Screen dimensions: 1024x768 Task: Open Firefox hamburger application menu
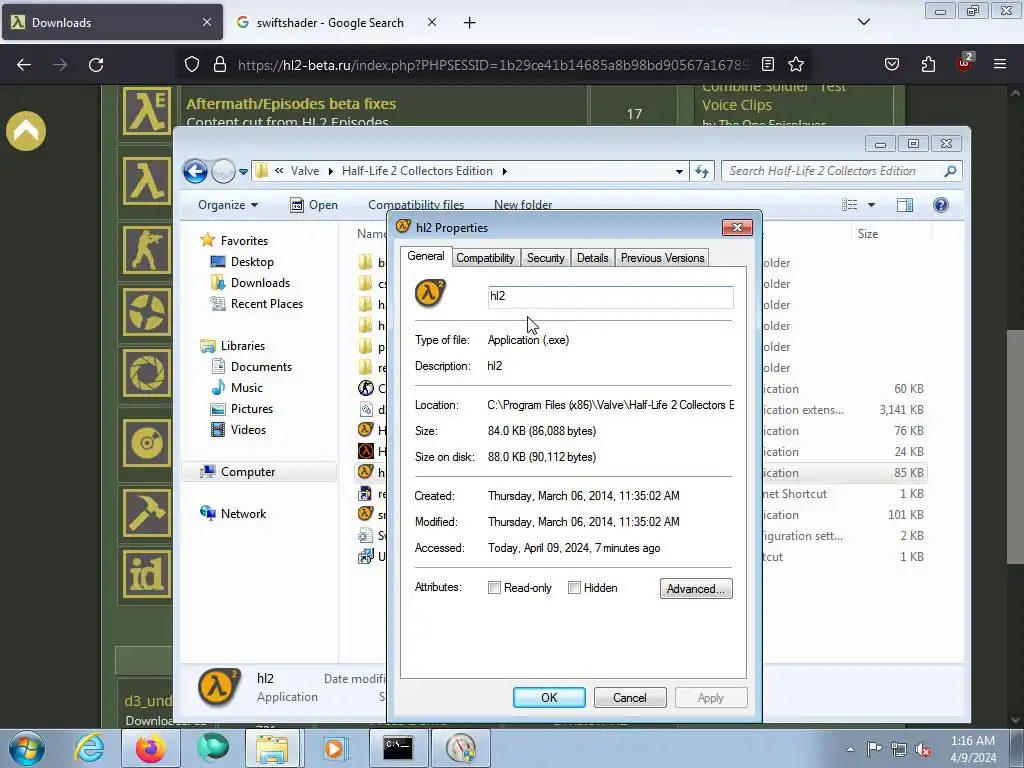[x=1000, y=64]
